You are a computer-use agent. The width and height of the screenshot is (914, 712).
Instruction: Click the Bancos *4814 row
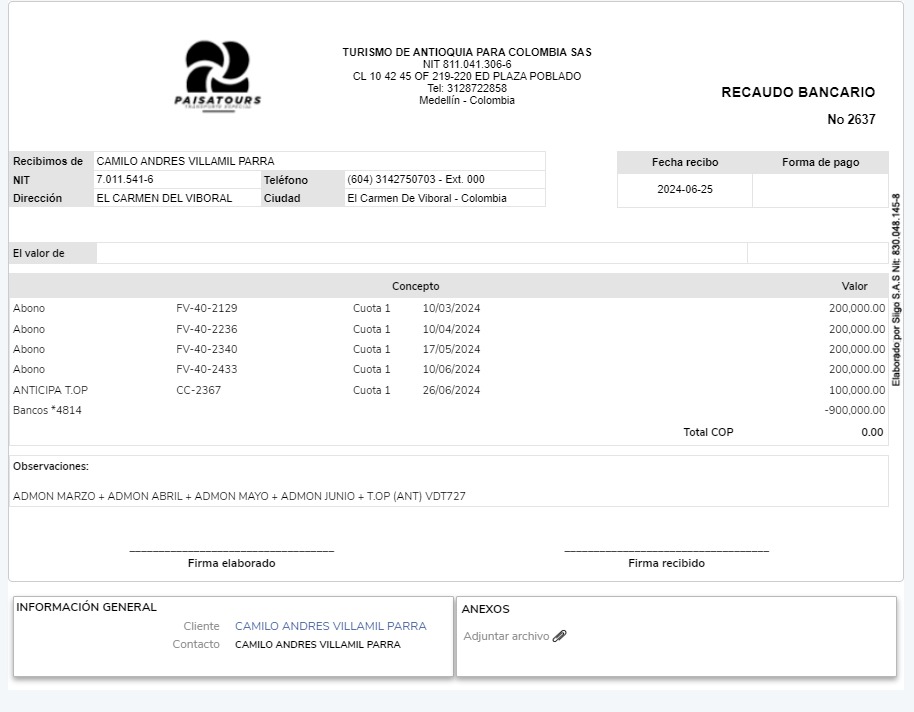click(48, 410)
